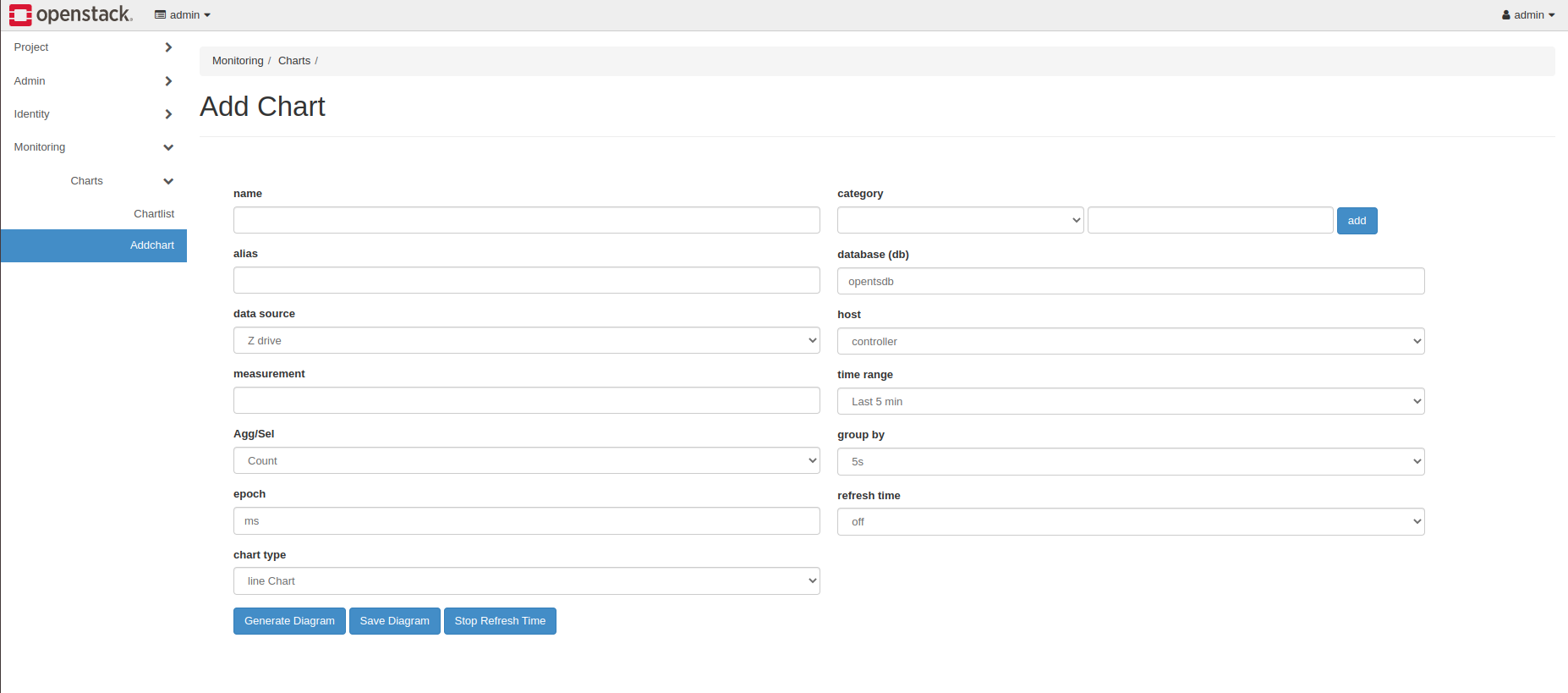Open the chart type dropdown
Screen dimensions: 1568x693
click(x=526, y=581)
